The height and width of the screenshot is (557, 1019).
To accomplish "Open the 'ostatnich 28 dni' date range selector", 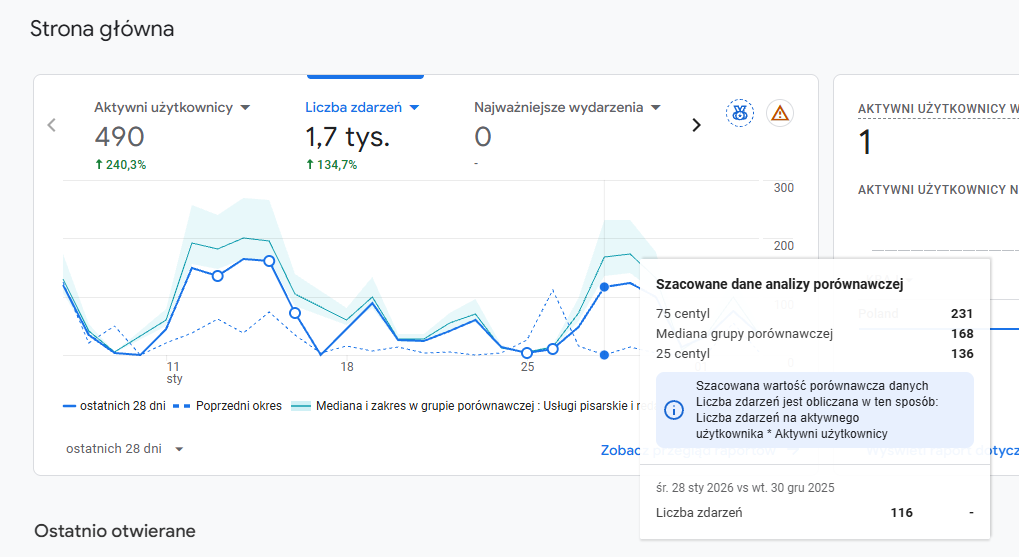I will point(125,449).
